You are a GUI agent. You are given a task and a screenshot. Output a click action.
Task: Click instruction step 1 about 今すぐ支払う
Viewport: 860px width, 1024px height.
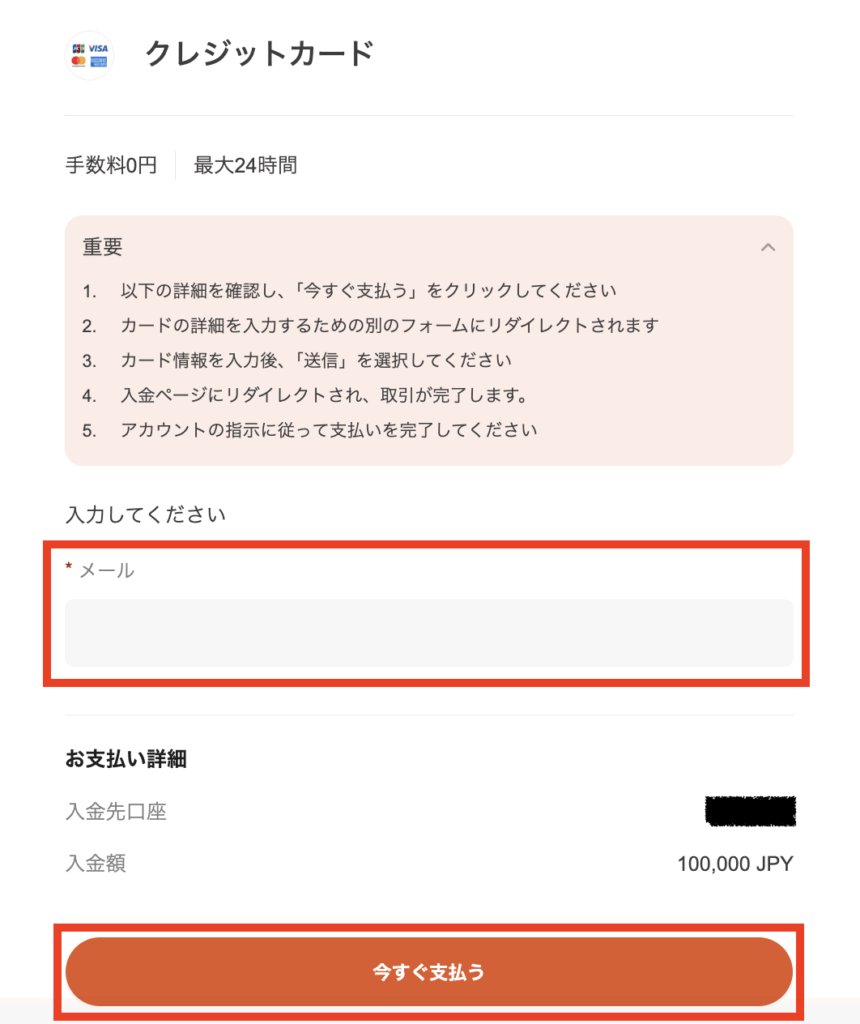349,291
